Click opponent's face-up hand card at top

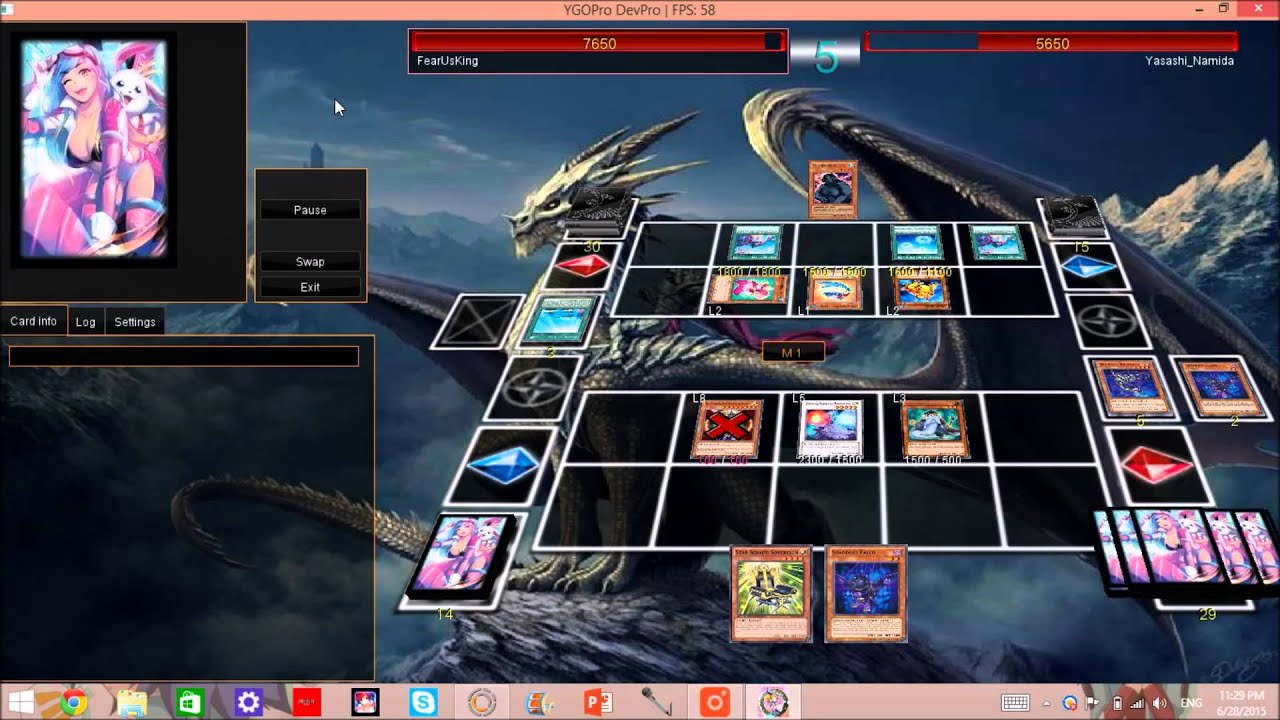pos(832,189)
